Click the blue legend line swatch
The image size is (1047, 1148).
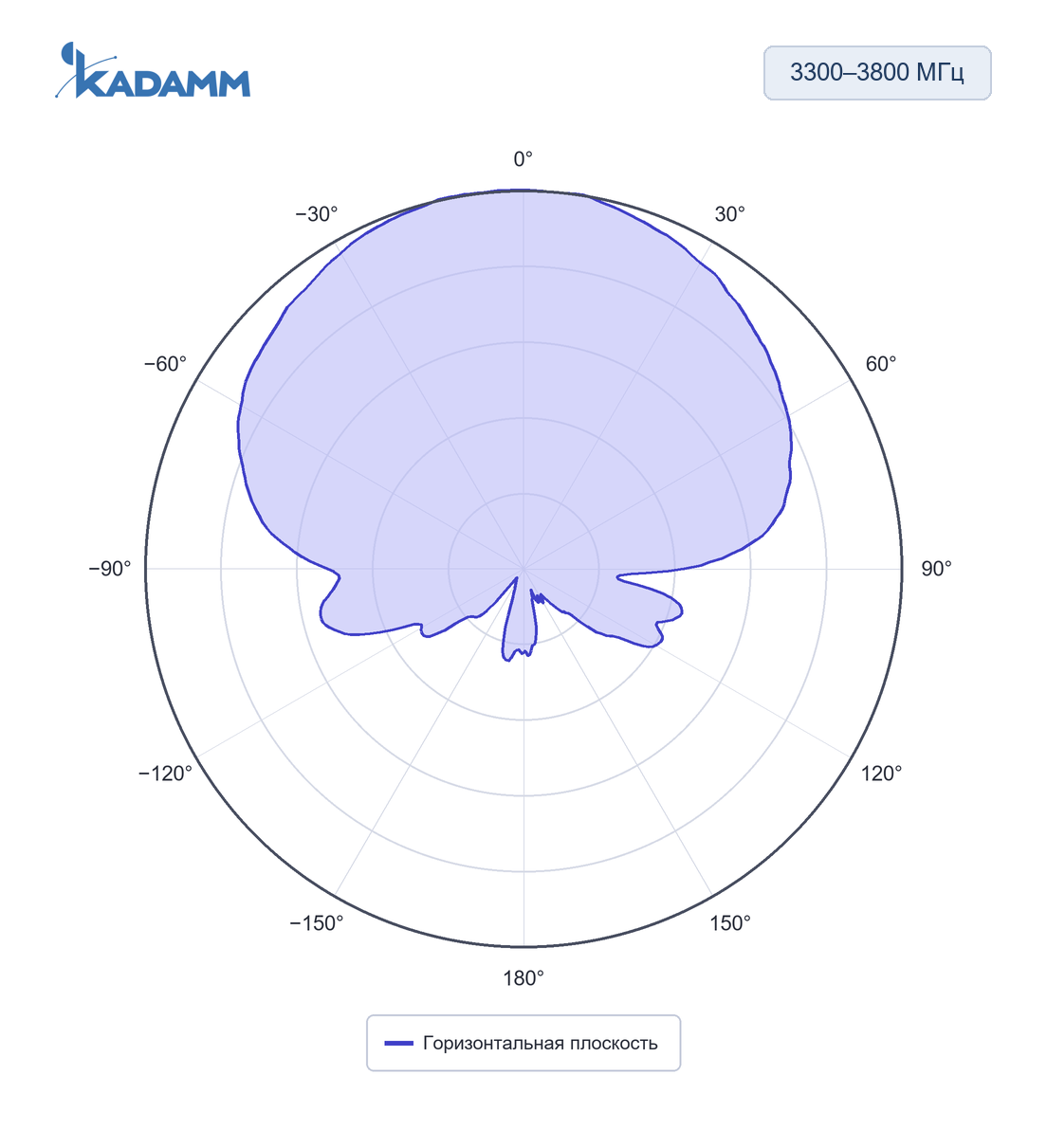tap(398, 1044)
